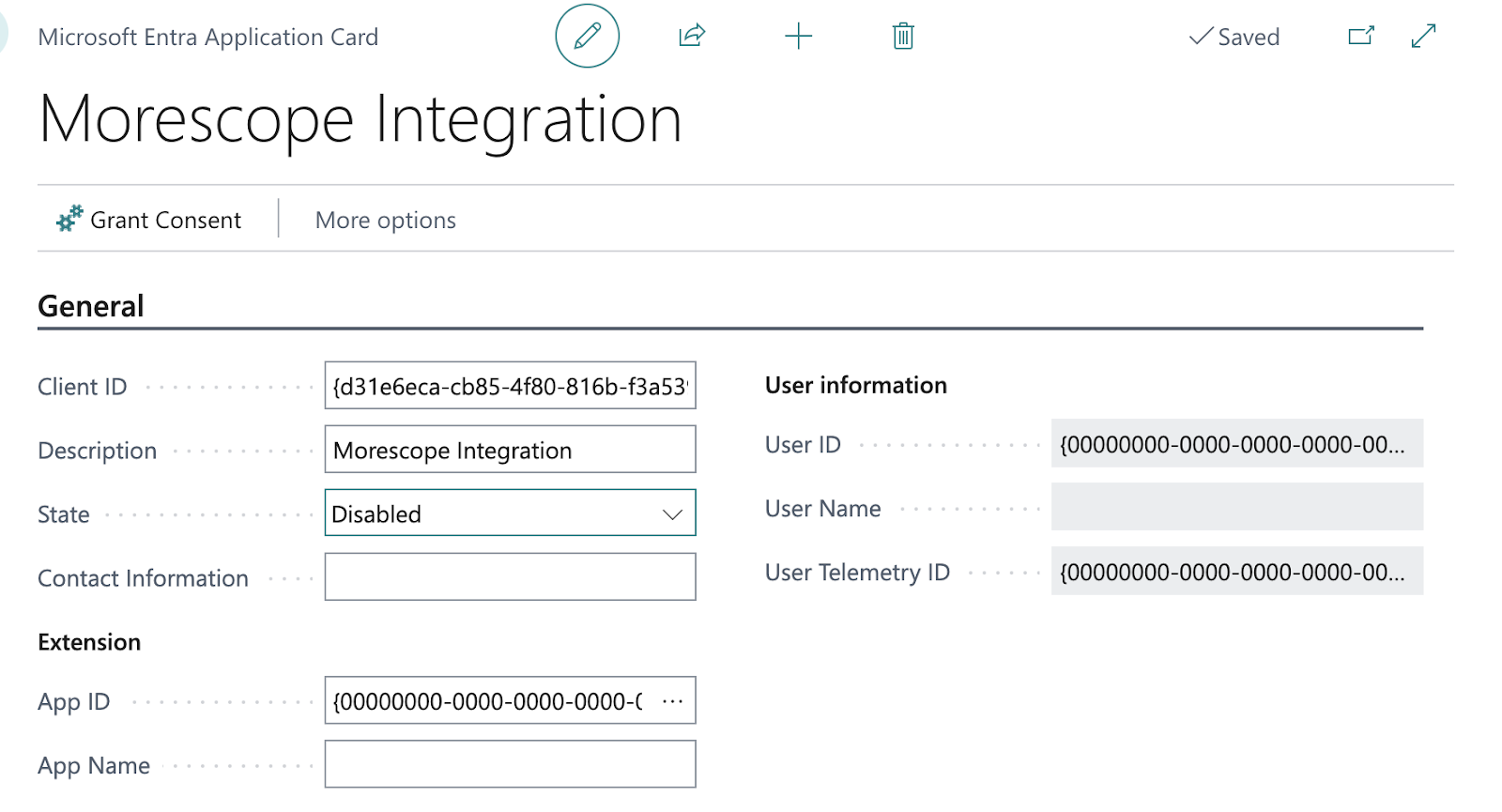Click the Contact Information field label
1502x812 pixels.
click(x=143, y=578)
